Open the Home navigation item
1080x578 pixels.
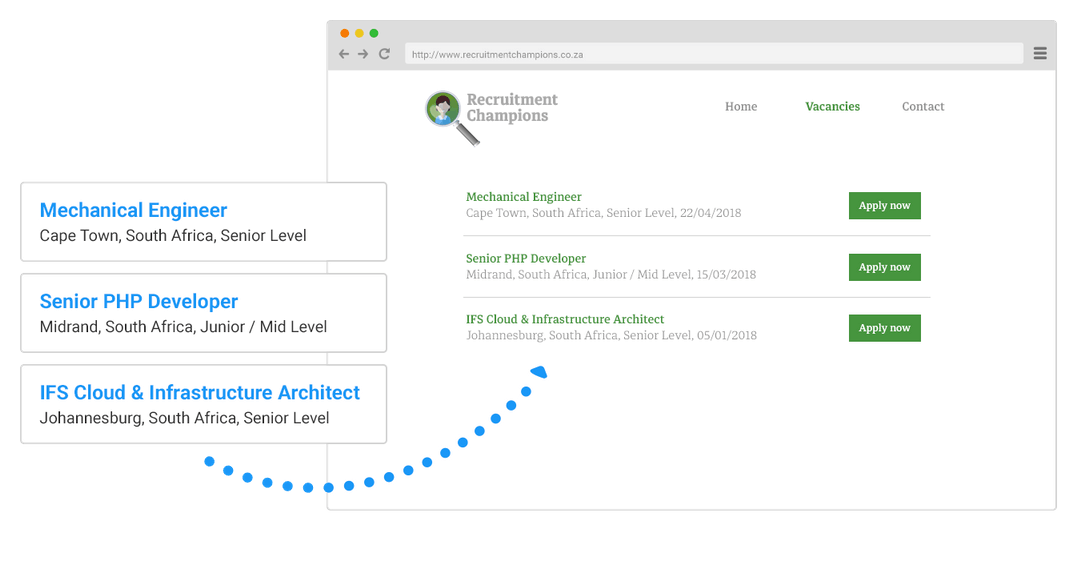(740, 106)
